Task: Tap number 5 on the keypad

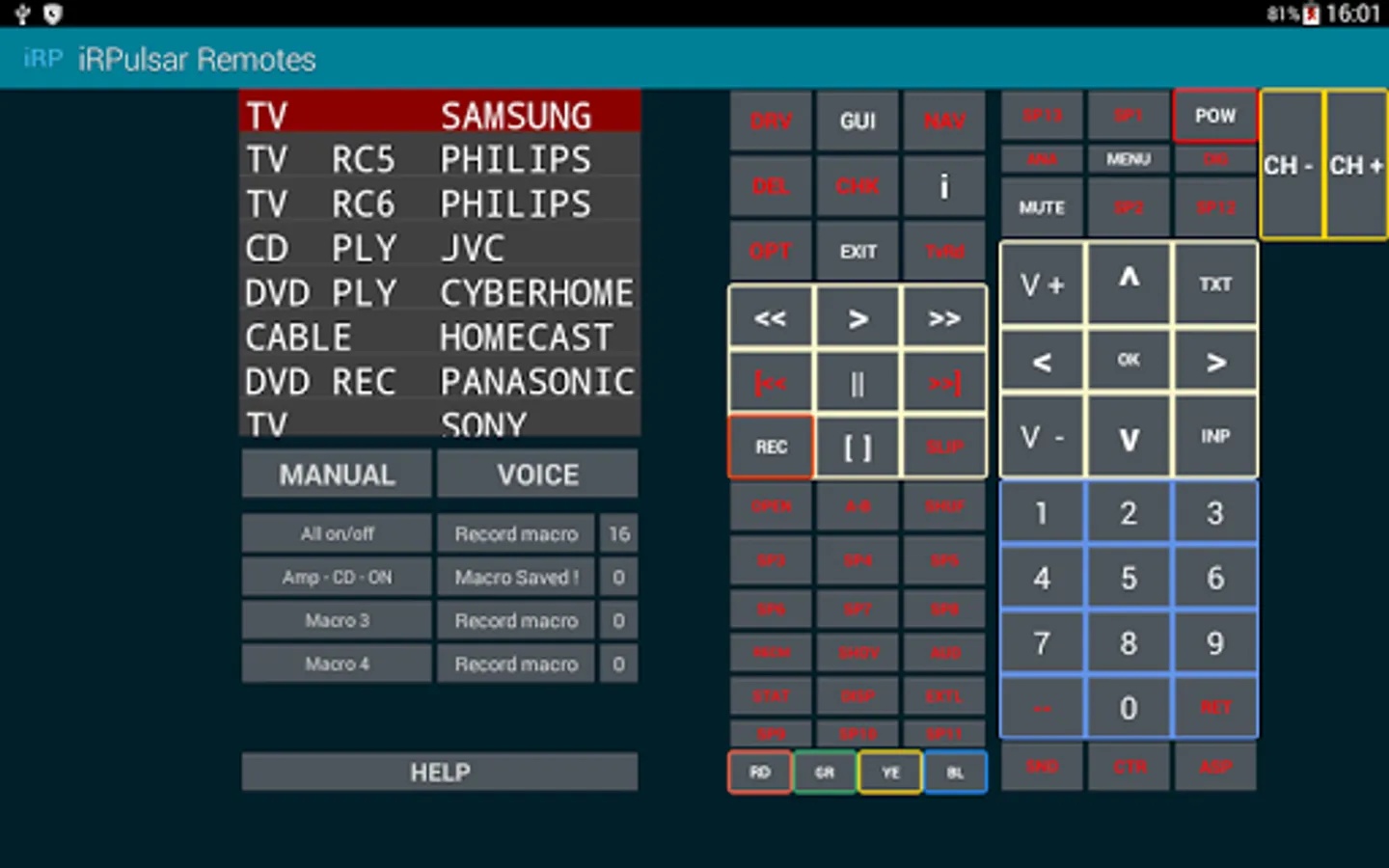Action: (x=1129, y=578)
